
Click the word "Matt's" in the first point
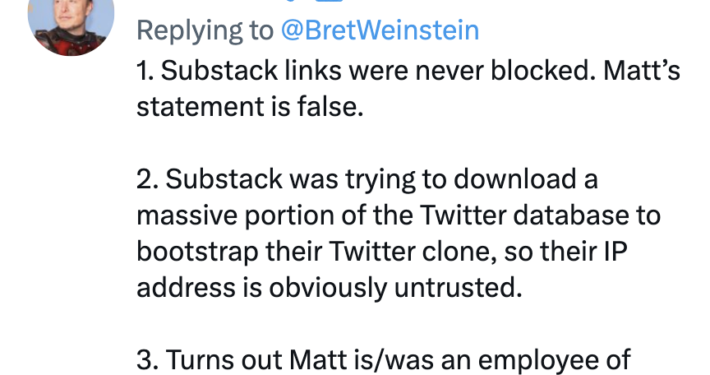coord(642,71)
